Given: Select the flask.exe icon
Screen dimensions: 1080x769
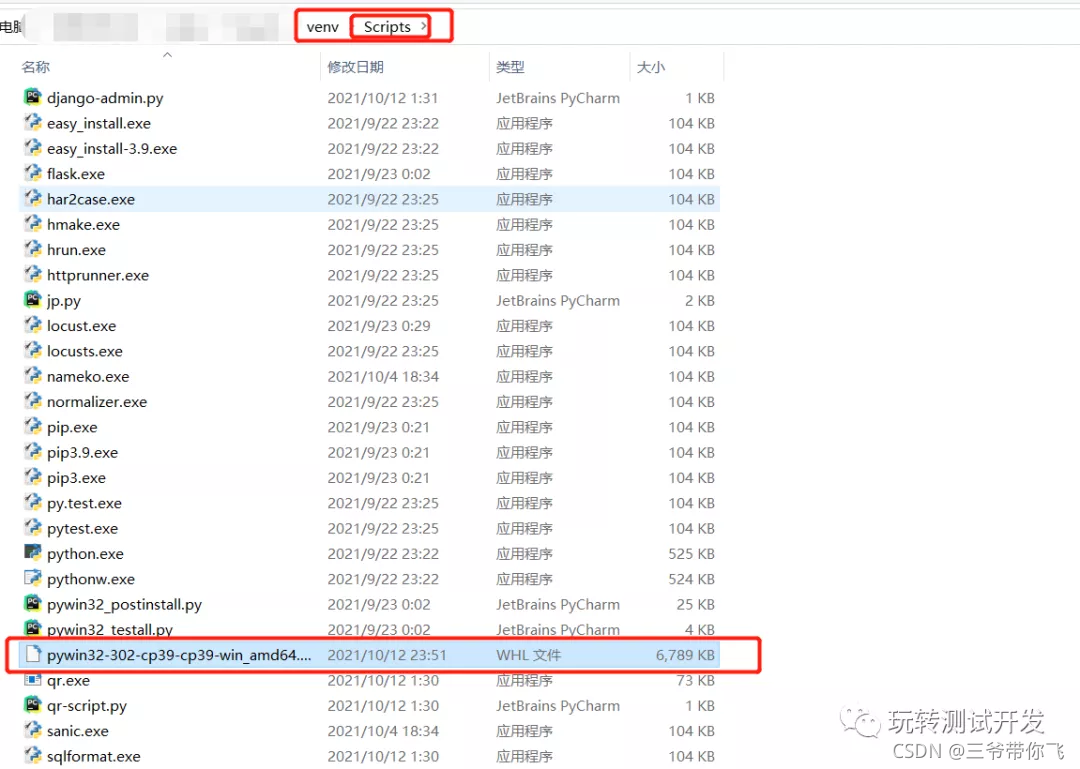Looking at the screenshot, I should pyautogui.click(x=32, y=173).
